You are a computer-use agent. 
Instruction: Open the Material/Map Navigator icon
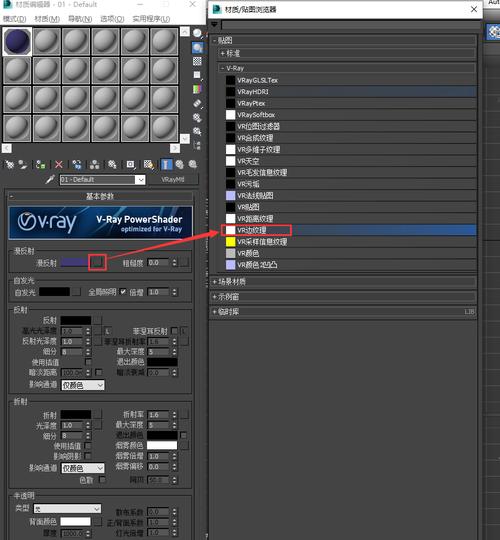(197, 145)
